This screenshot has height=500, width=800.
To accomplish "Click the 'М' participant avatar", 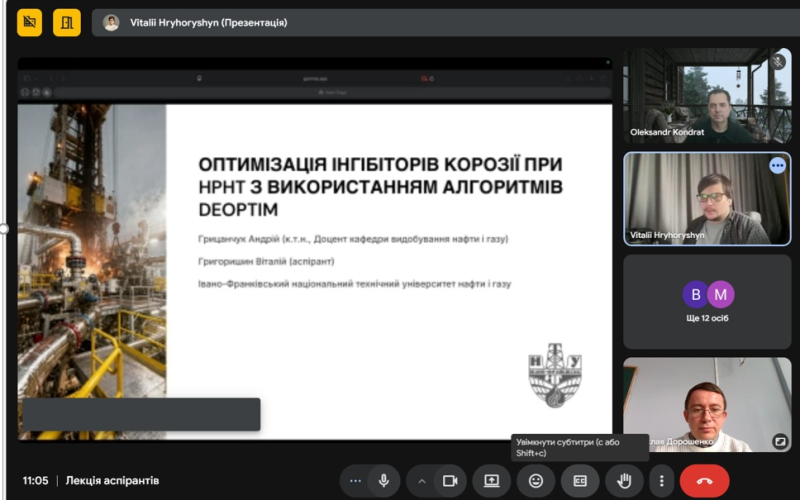I will 720,294.
